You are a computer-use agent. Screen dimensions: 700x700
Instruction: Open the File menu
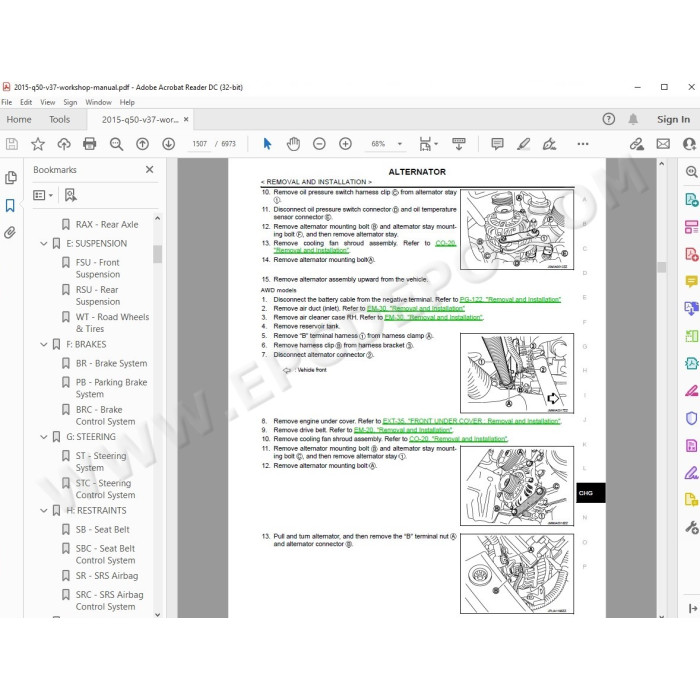[7, 102]
